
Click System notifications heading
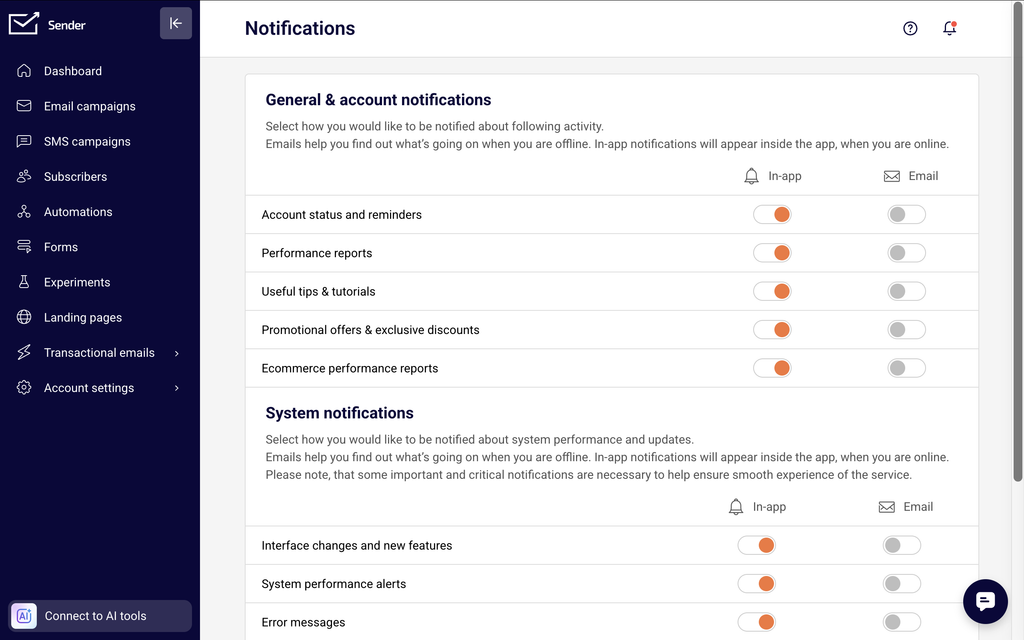(340, 413)
